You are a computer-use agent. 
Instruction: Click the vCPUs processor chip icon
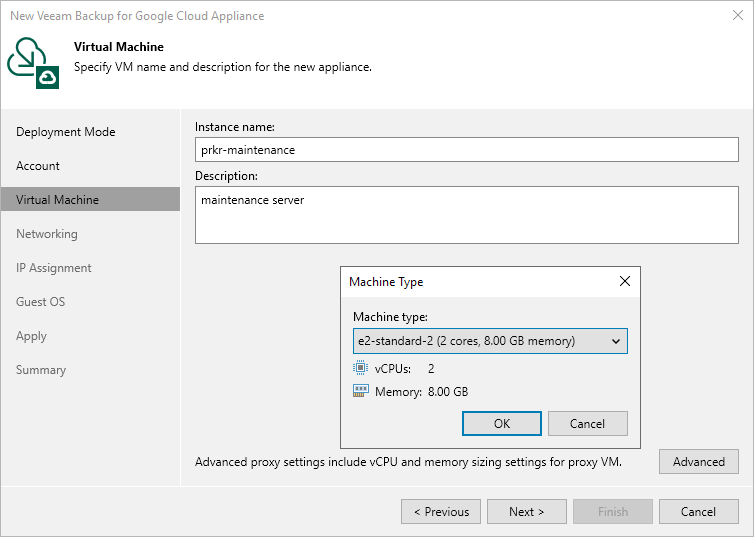(360, 368)
